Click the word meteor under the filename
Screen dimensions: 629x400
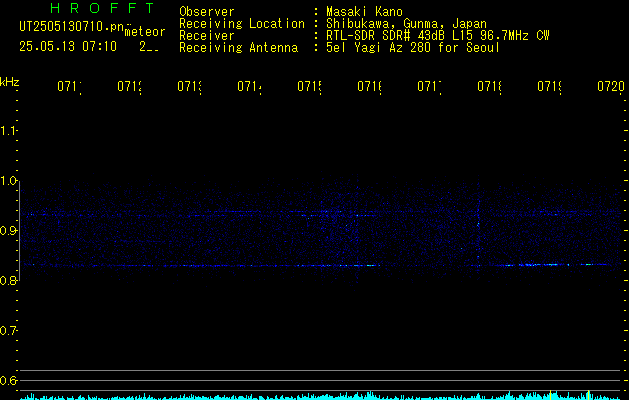[x=145, y=31]
